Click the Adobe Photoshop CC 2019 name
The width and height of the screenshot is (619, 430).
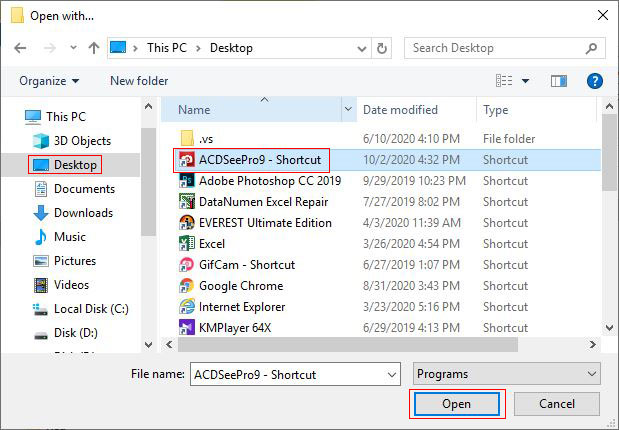pyautogui.click(x=270, y=181)
